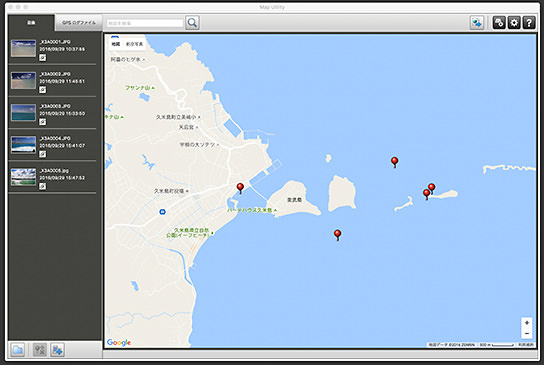
Task: Open settings with the gear icon
Action: pyautogui.click(x=514, y=23)
